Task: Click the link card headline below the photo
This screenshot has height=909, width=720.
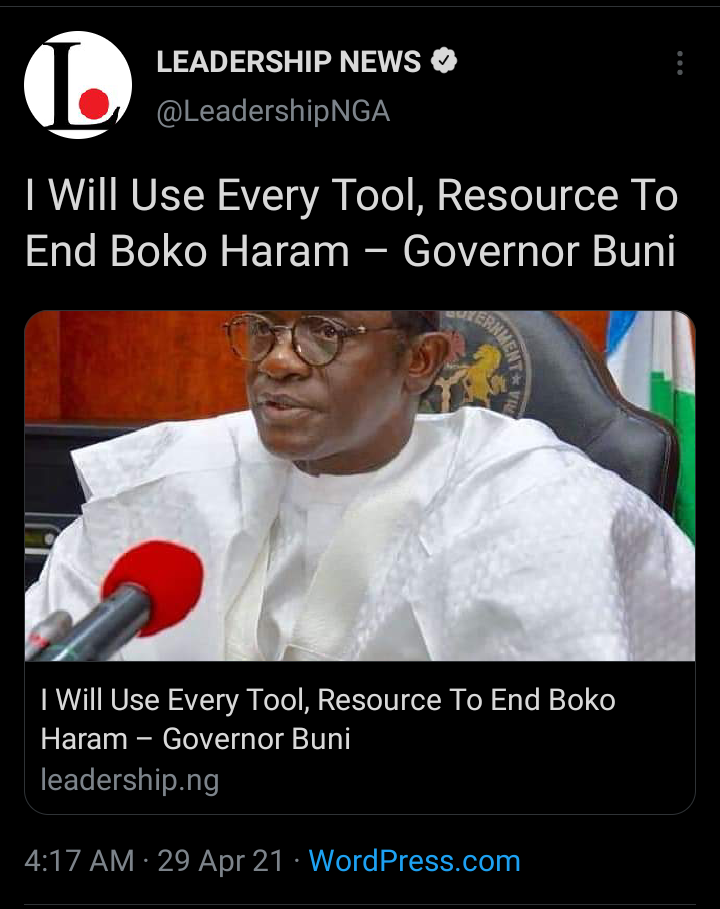Action: coord(328,719)
